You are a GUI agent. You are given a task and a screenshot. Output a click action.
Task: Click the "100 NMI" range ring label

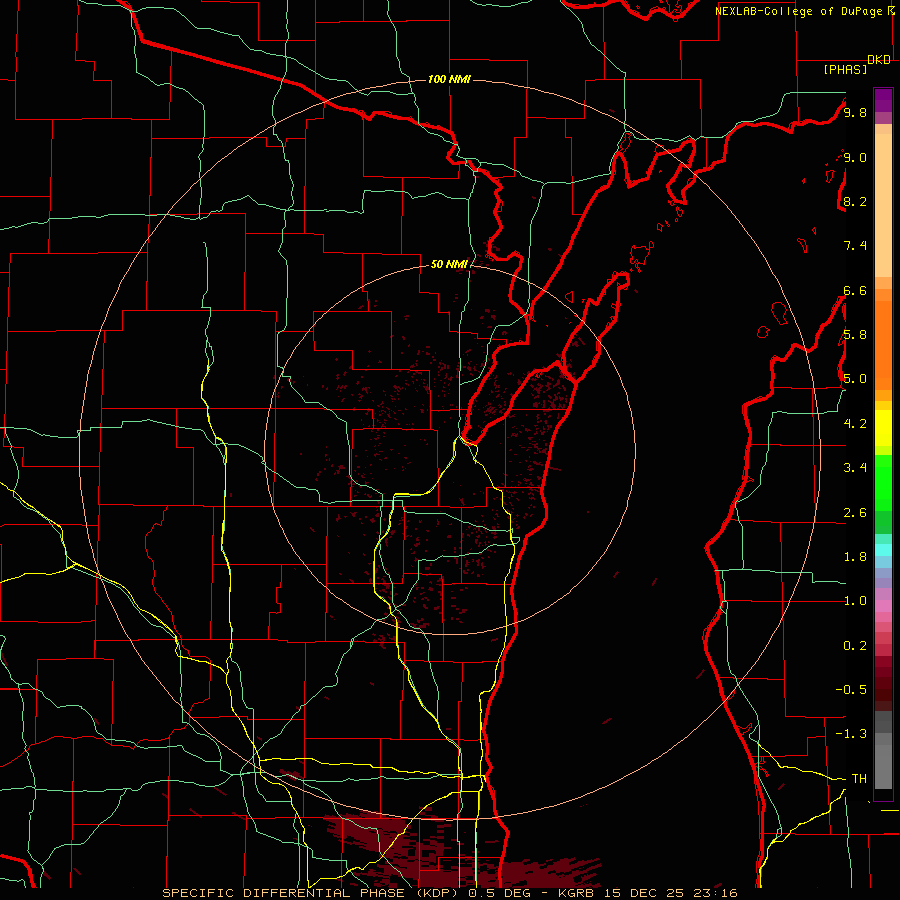[449, 79]
